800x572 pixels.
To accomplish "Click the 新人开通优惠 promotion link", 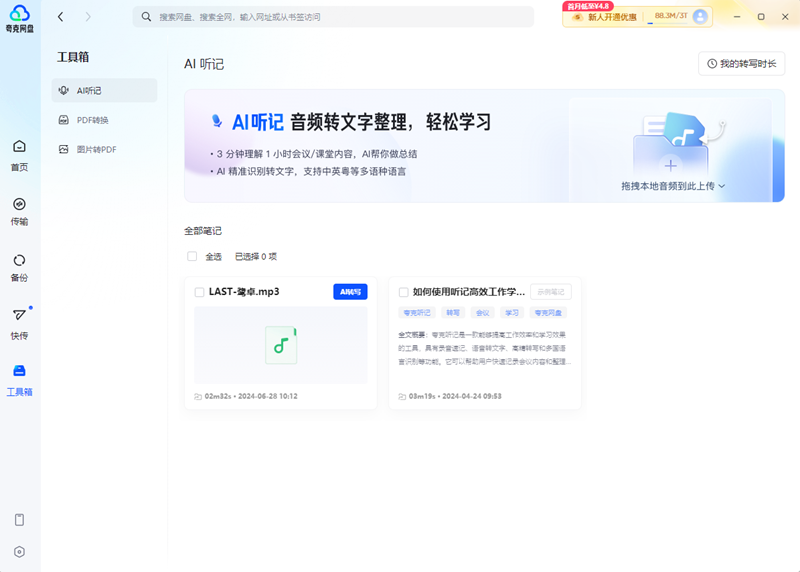I will click(x=612, y=17).
